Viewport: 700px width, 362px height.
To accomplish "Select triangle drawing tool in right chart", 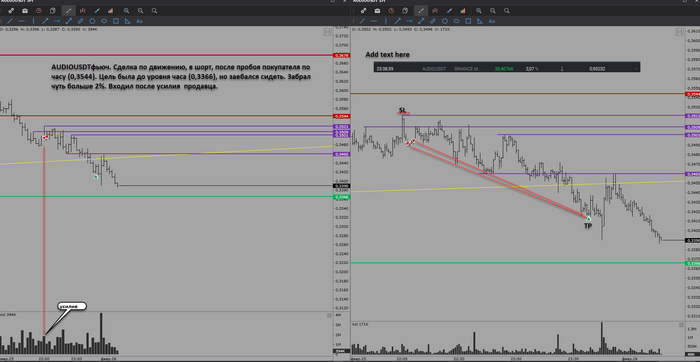I will point(480,21).
